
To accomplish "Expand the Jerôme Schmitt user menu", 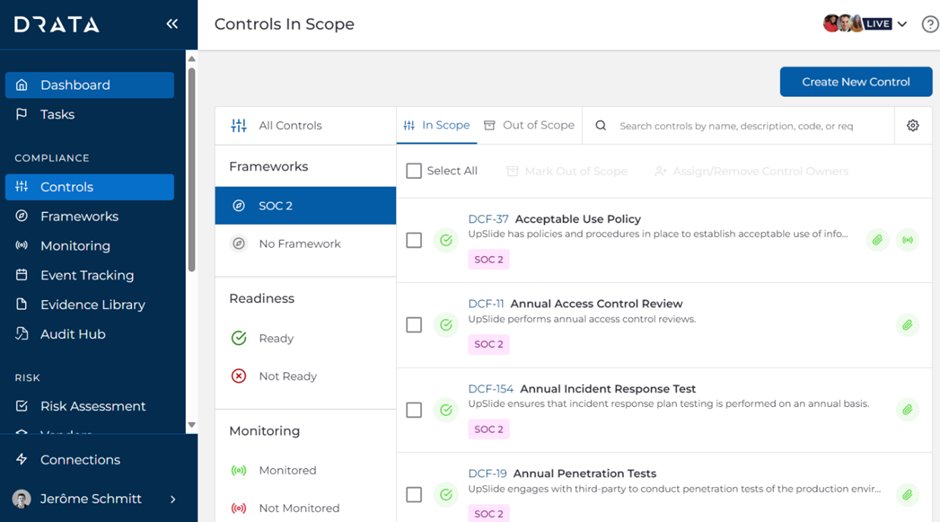I will pos(173,499).
